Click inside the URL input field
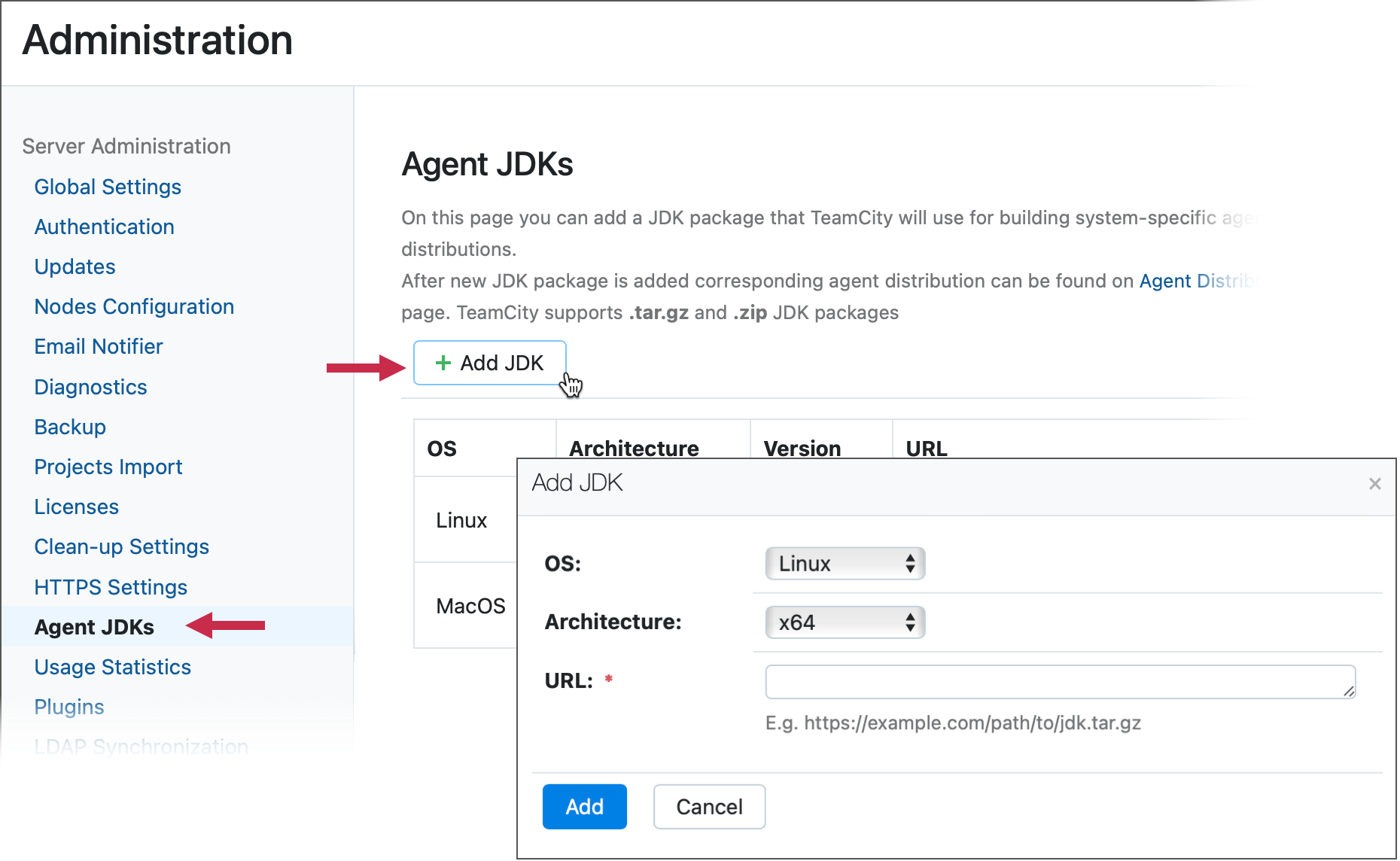 1054,681
